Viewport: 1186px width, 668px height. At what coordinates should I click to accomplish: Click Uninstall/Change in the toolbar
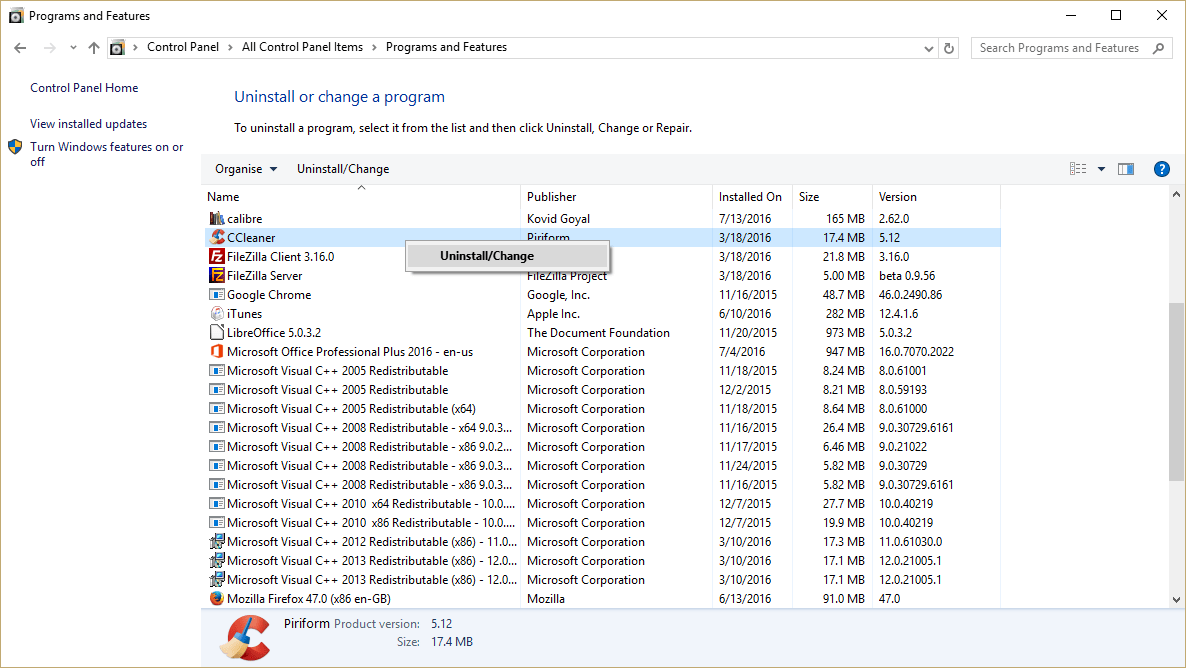tap(343, 169)
